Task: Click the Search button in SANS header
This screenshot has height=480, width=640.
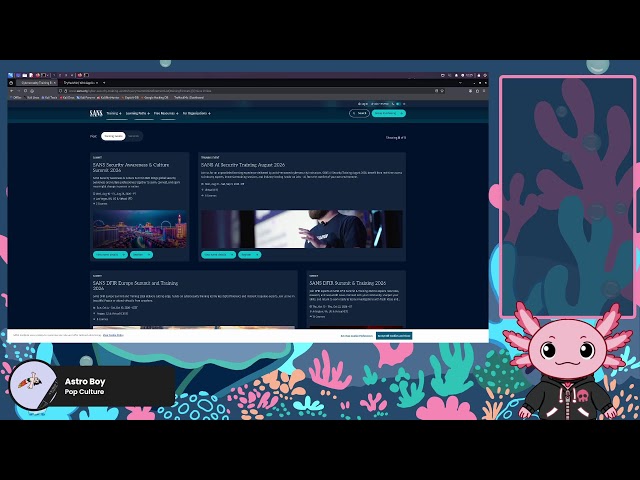Action: (359, 113)
